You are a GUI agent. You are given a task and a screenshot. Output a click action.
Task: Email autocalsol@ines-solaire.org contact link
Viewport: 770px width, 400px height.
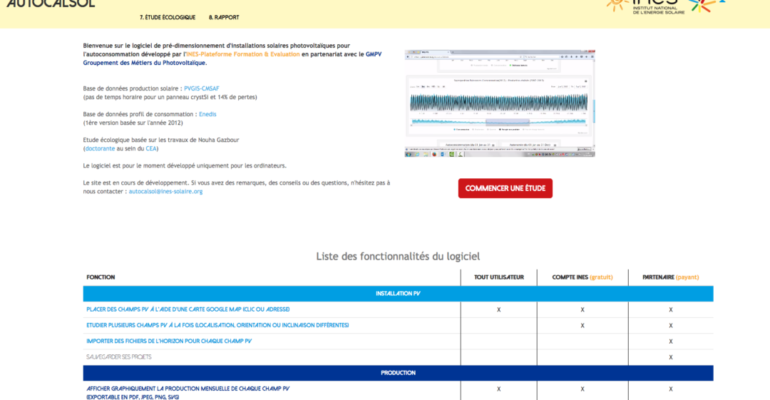pos(165,191)
